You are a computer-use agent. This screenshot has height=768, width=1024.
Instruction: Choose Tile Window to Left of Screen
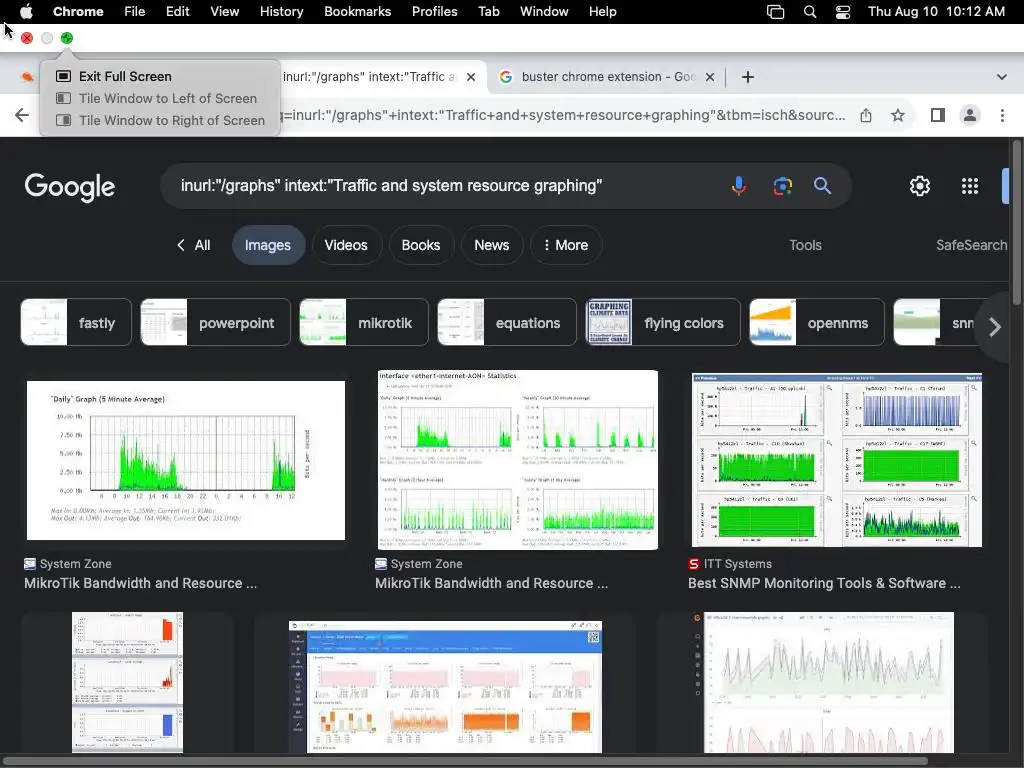click(160, 99)
